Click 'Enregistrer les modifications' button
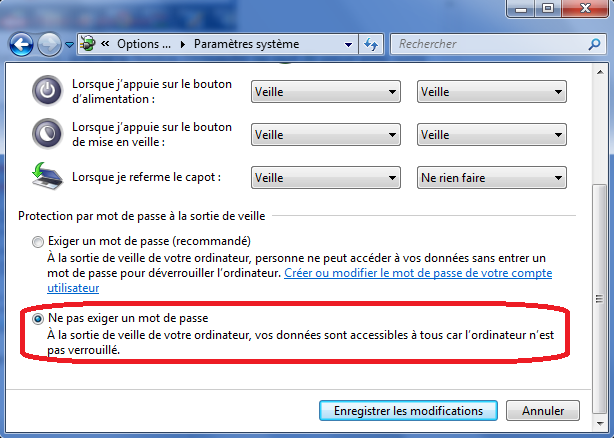 (408, 411)
